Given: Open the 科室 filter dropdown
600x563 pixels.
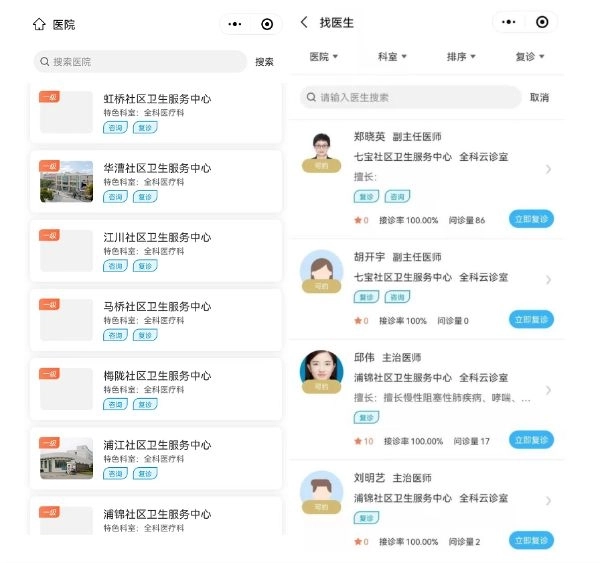Looking at the screenshot, I should [392, 57].
